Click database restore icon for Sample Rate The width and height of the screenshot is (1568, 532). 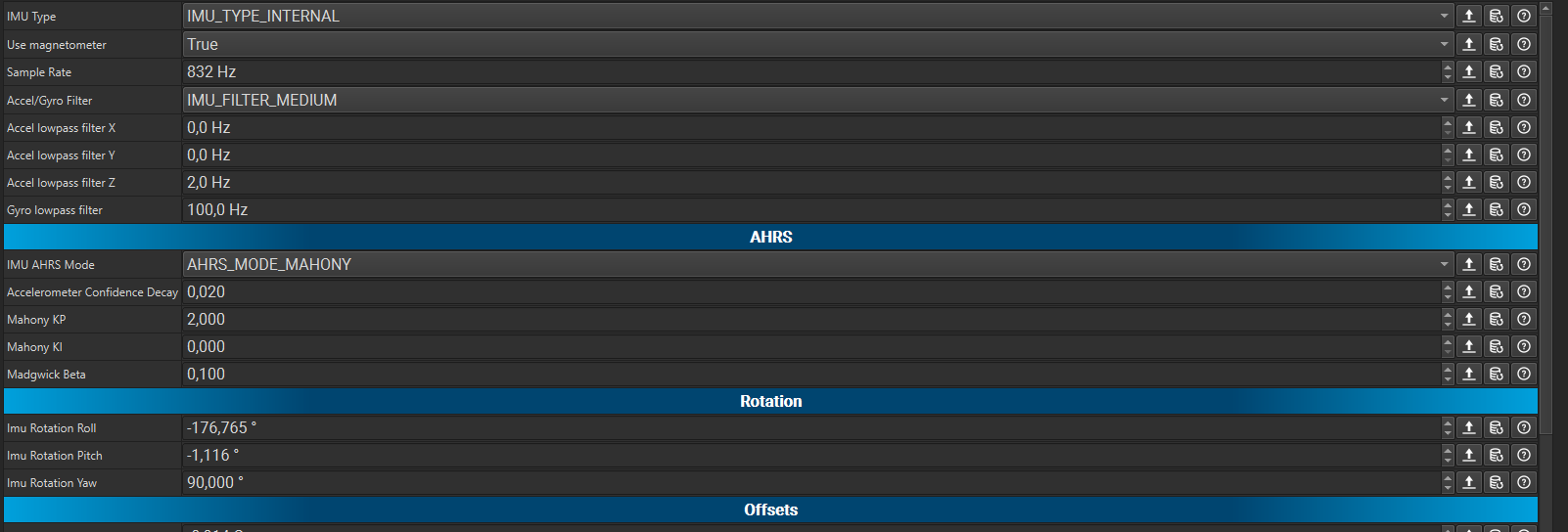1497,71
